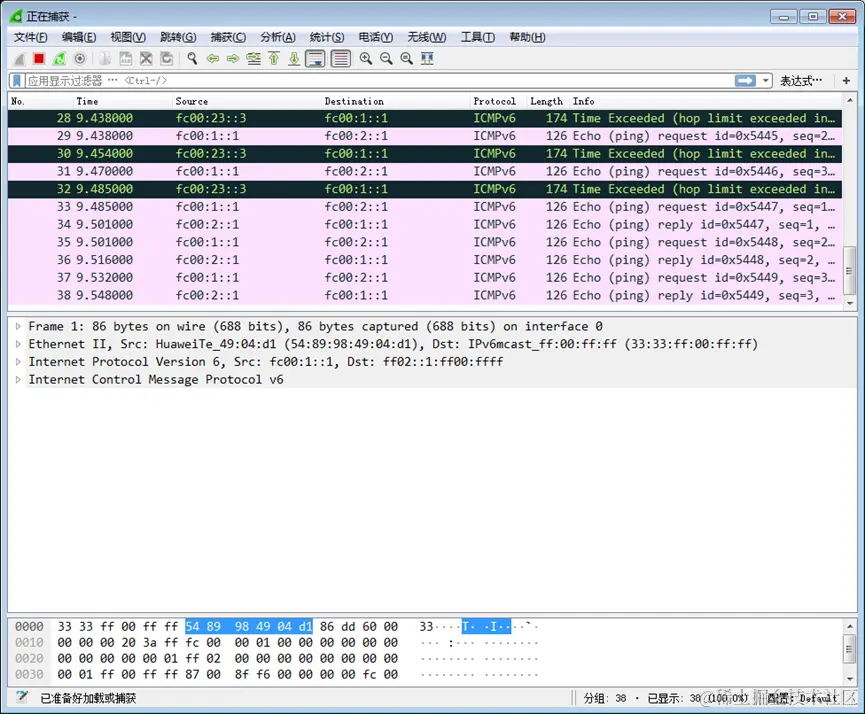Click the reload capture file icon
Image resolution: width=865 pixels, height=714 pixels.
pyautogui.click(x=166, y=58)
